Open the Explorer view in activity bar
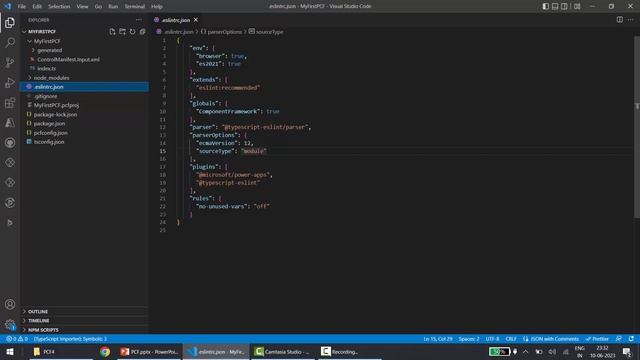 [x=10, y=22]
